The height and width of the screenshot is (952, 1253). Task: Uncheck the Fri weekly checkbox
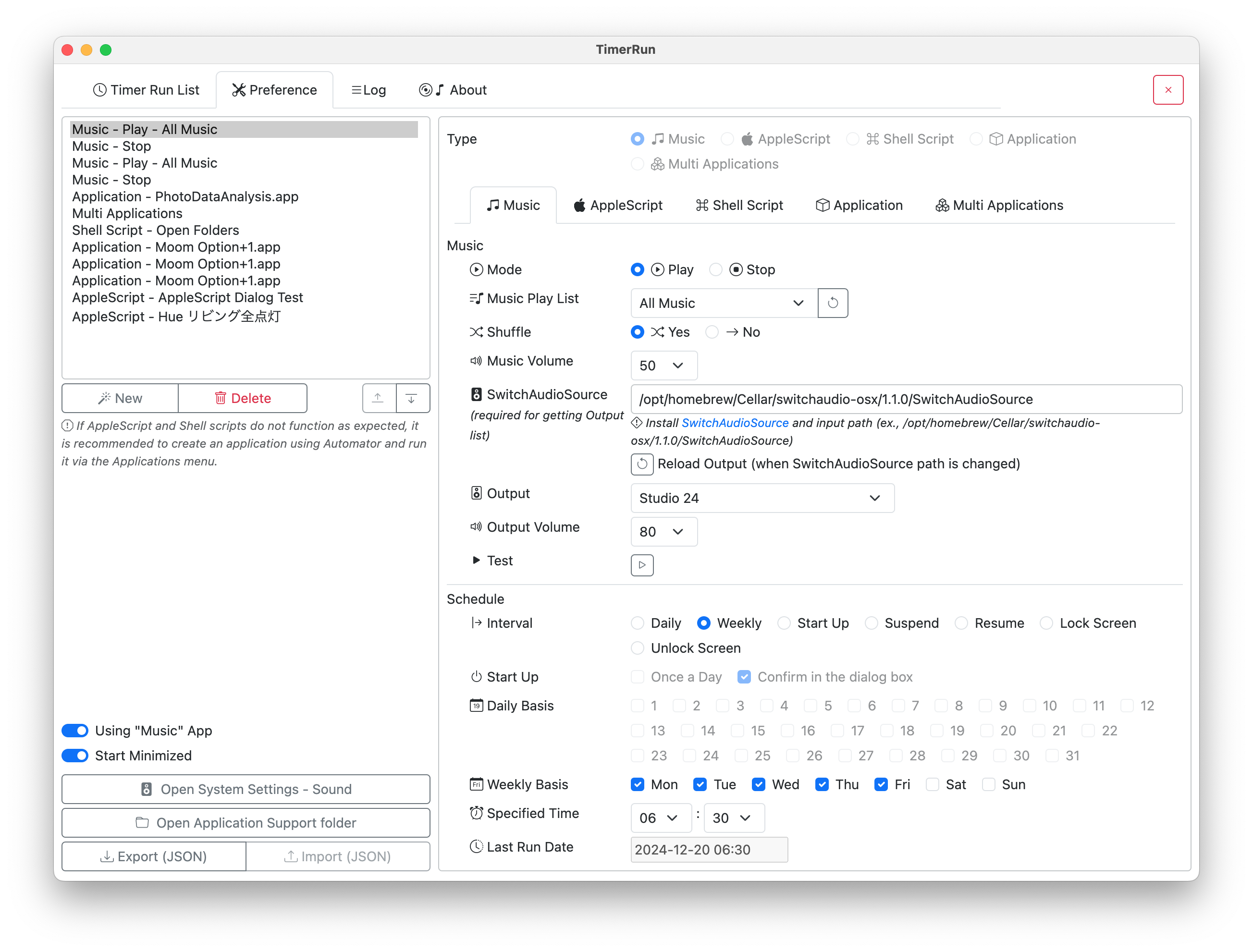pos(881,784)
